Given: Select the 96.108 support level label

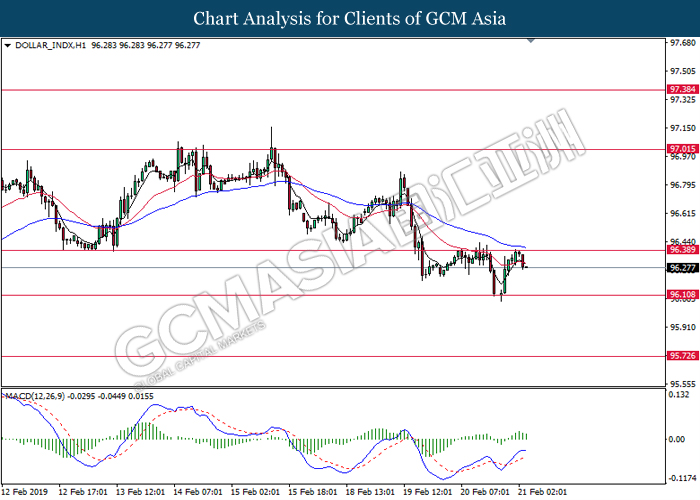Looking at the screenshot, I should [682, 295].
